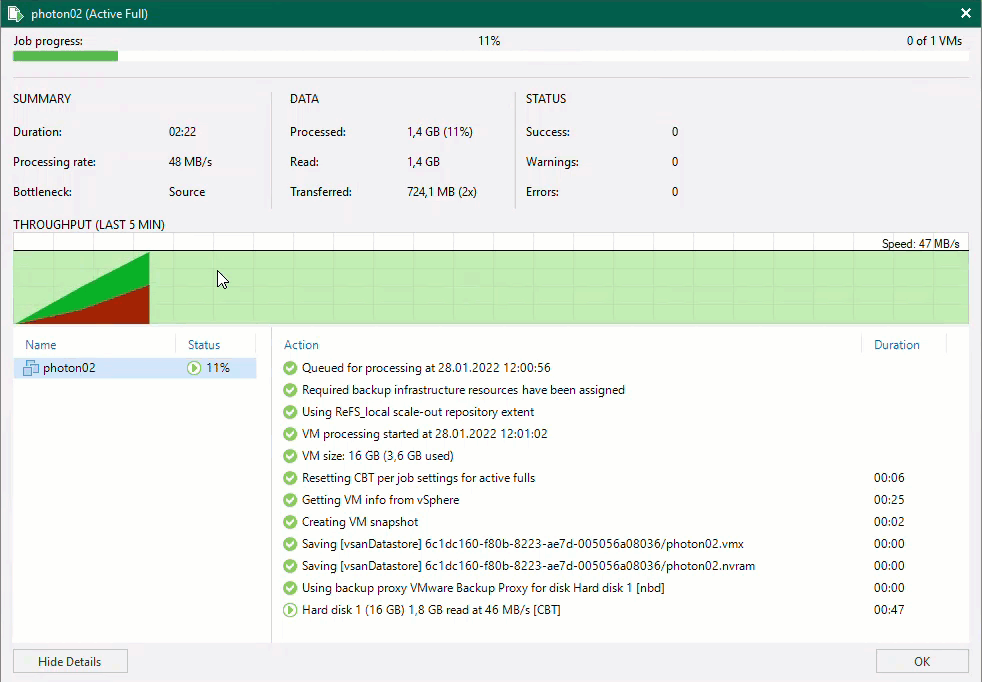
Task: Click the Warnings label in Status
Action: (x=552, y=162)
